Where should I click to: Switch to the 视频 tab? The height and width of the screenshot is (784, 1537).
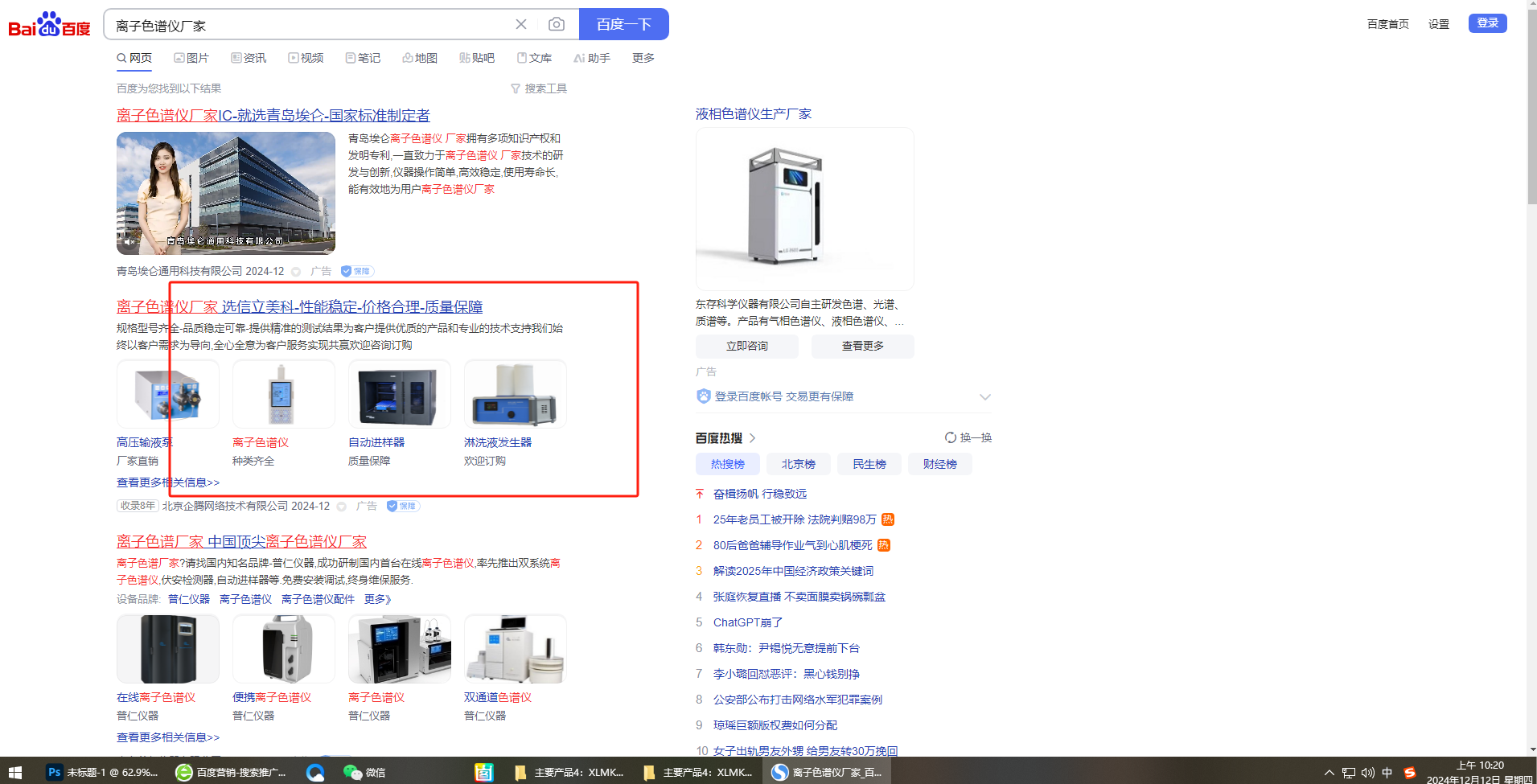306,58
